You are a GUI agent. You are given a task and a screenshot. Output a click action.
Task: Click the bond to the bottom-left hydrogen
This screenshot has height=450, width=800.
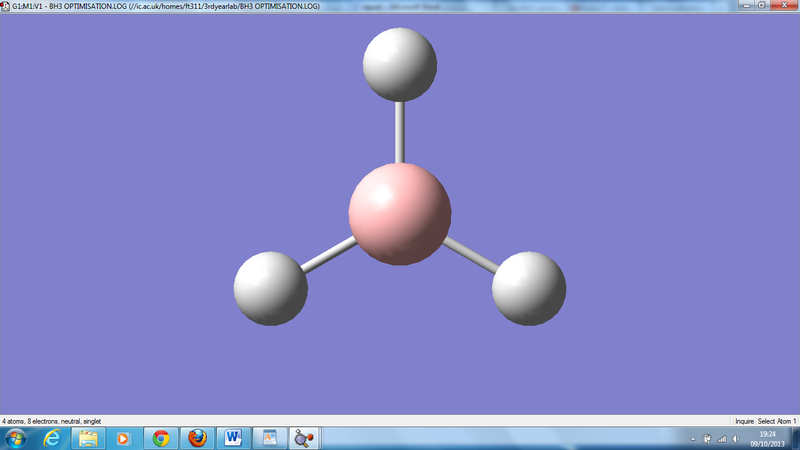point(329,254)
